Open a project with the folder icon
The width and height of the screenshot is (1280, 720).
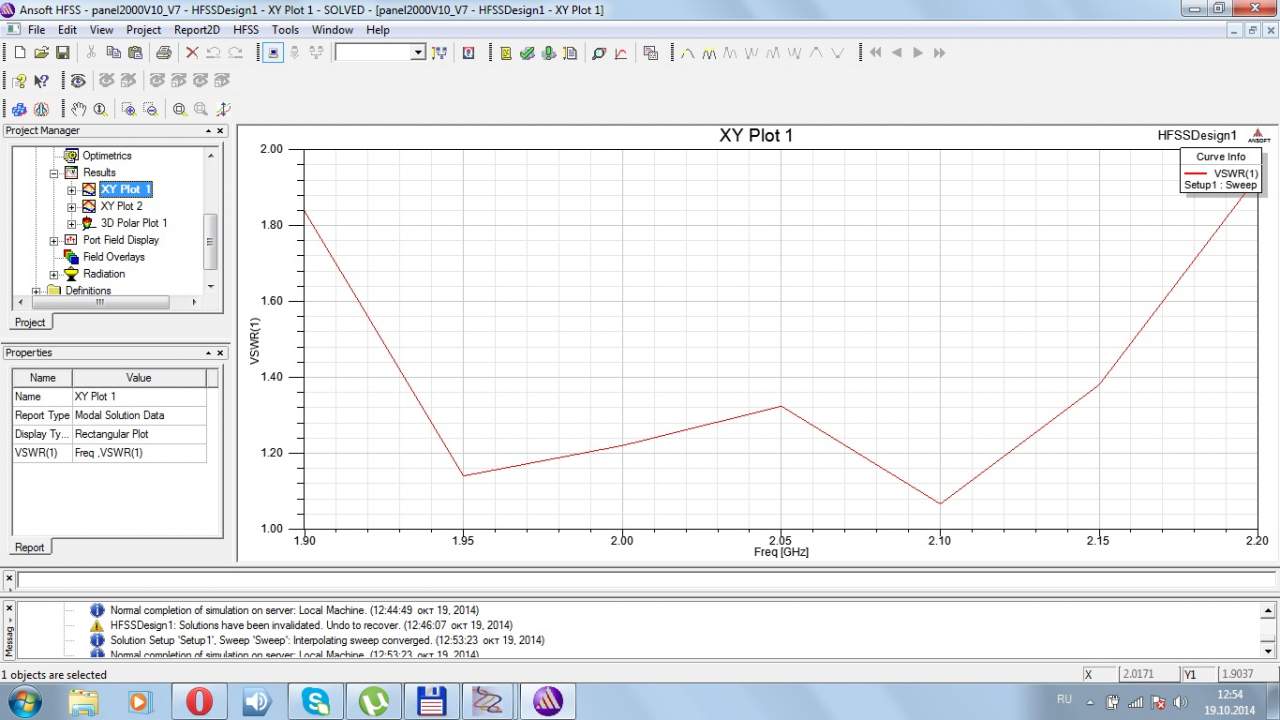pyautogui.click(x=41, y=53)
